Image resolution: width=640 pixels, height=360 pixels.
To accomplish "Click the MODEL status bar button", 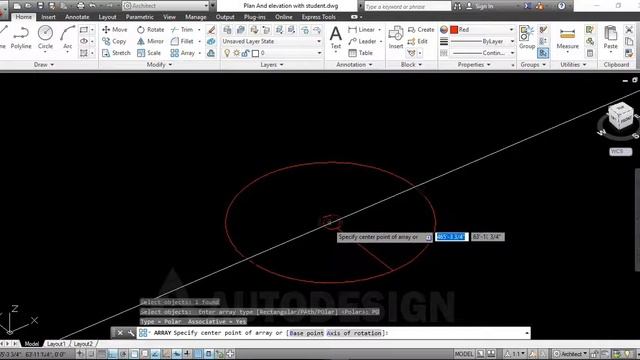I will (x=464, y=354).
